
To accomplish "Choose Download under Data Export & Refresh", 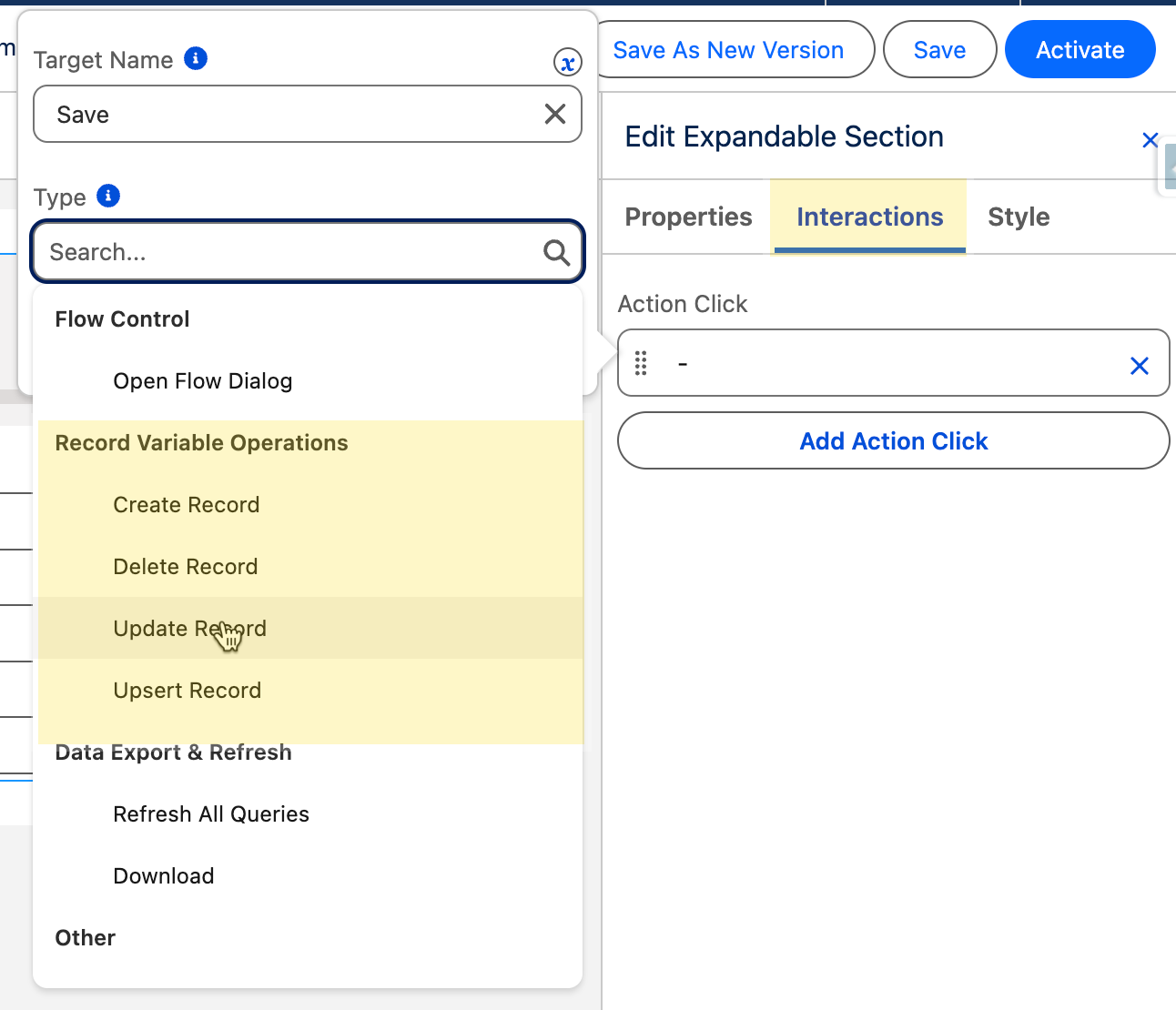I will 164,876.
